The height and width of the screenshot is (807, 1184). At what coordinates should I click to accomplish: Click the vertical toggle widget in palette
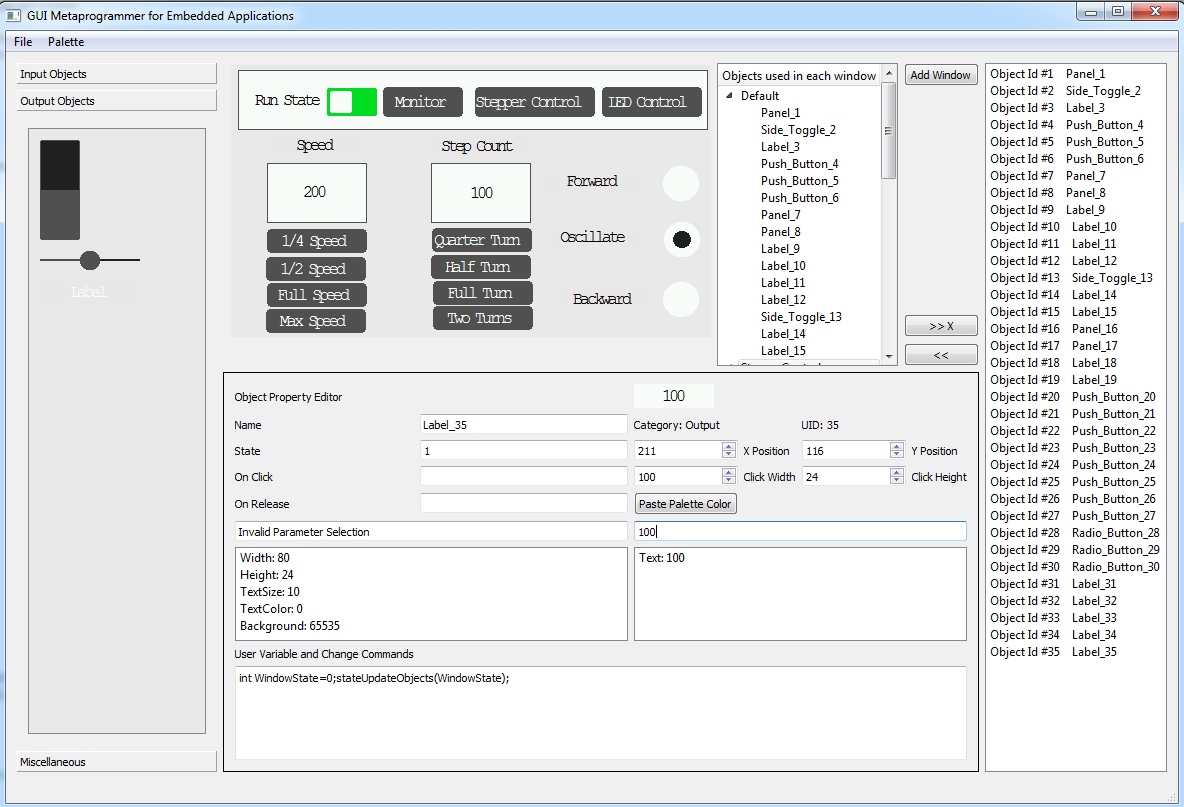pos(60,190)
